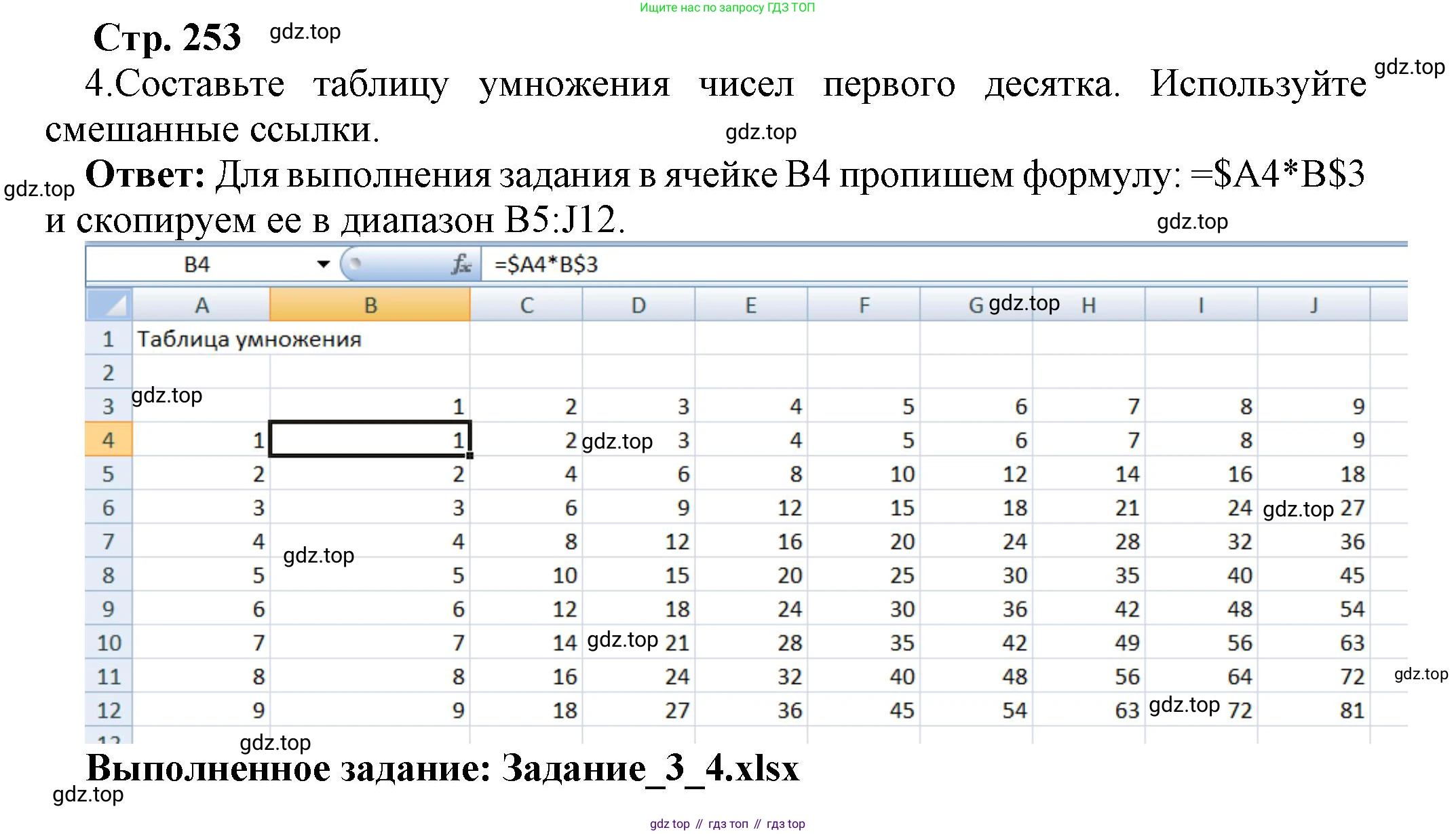Click cell F12 with value 45
Screen dimensions: 1456x834
coord(864,710)
